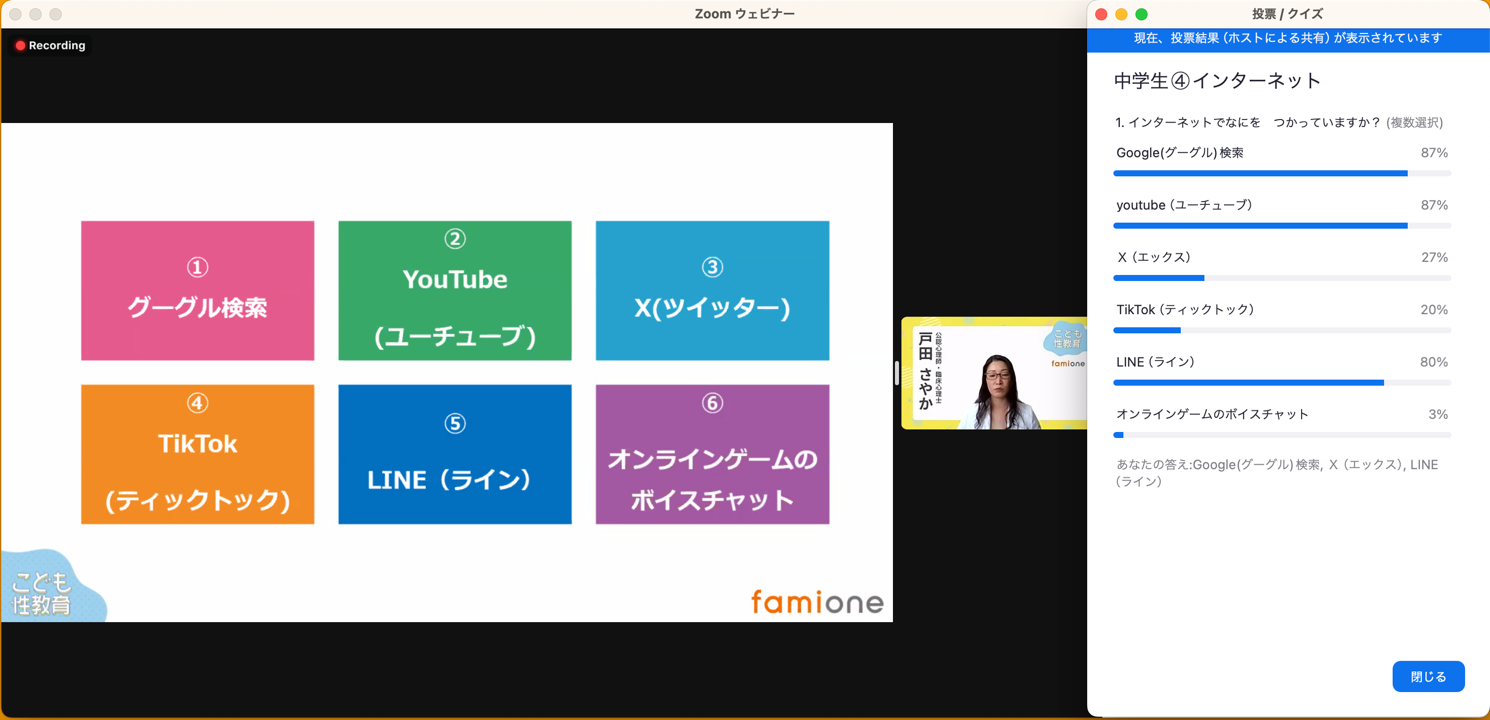The height and width of the screenshot is (720, 1490).
Task: Click the purple オンラインゲームのボイスチャット tile
Action: pos(712,454)
